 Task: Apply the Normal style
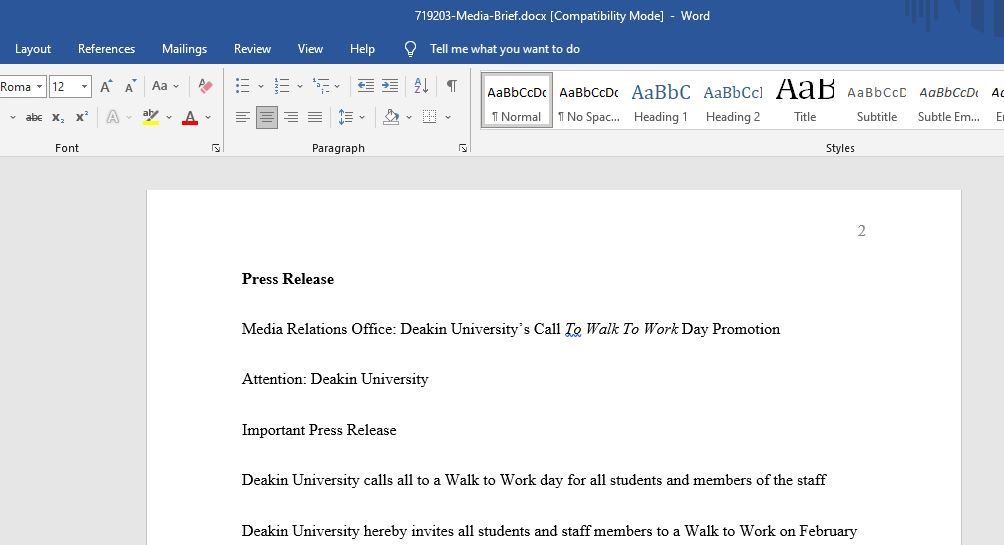tap(517, 101)
